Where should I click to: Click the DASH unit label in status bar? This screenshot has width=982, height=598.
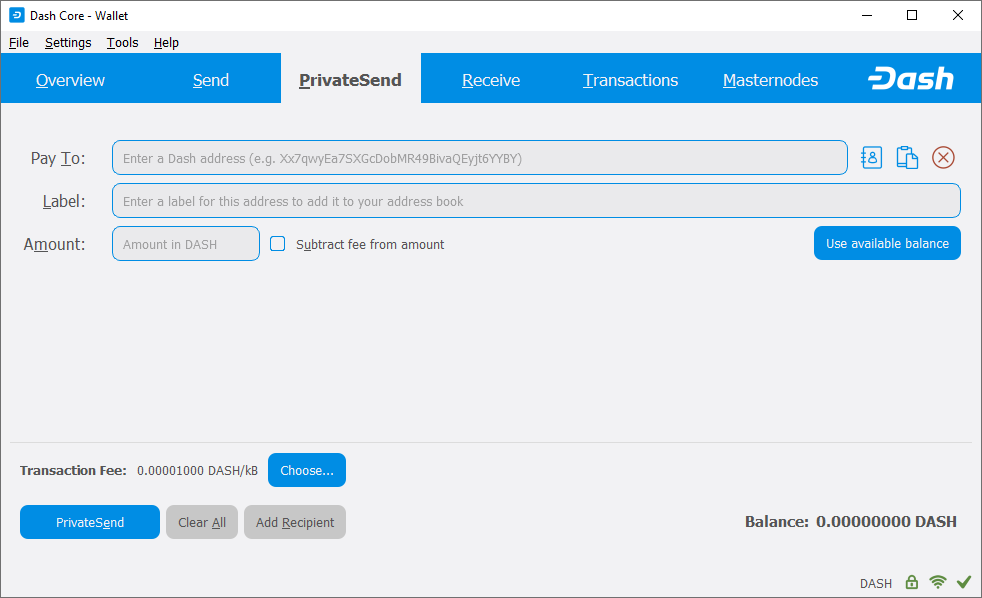coord(876,584)
